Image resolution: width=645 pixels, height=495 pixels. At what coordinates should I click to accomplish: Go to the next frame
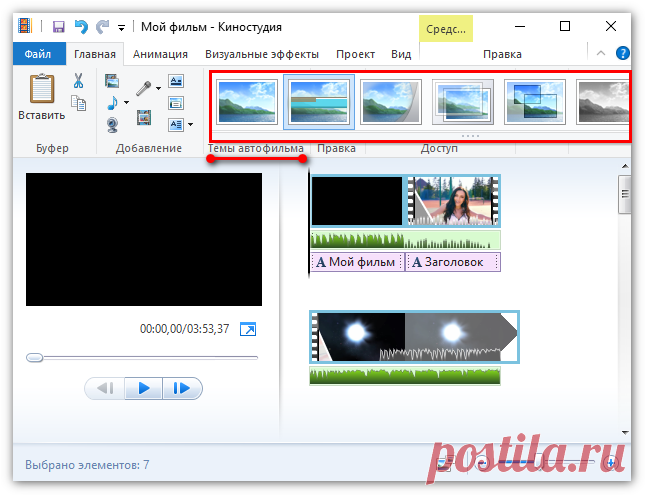(x=182, y=388)
